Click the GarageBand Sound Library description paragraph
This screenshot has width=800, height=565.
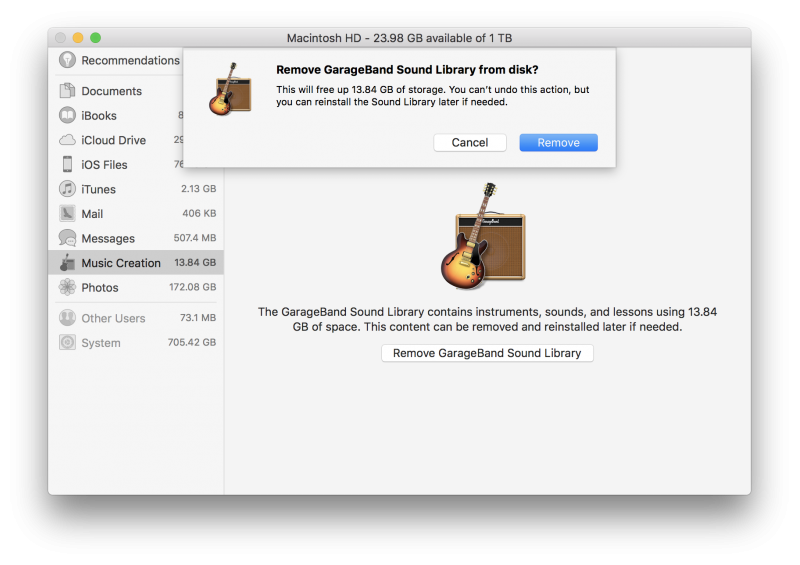(487, 319)
